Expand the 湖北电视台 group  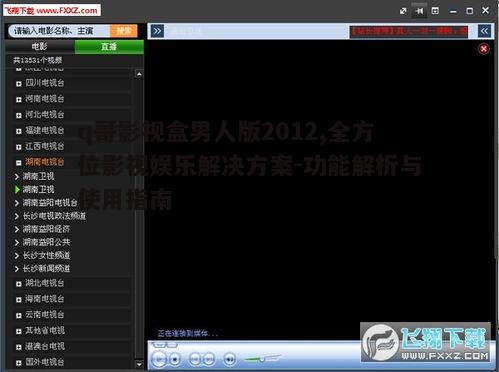pos(19,284)
